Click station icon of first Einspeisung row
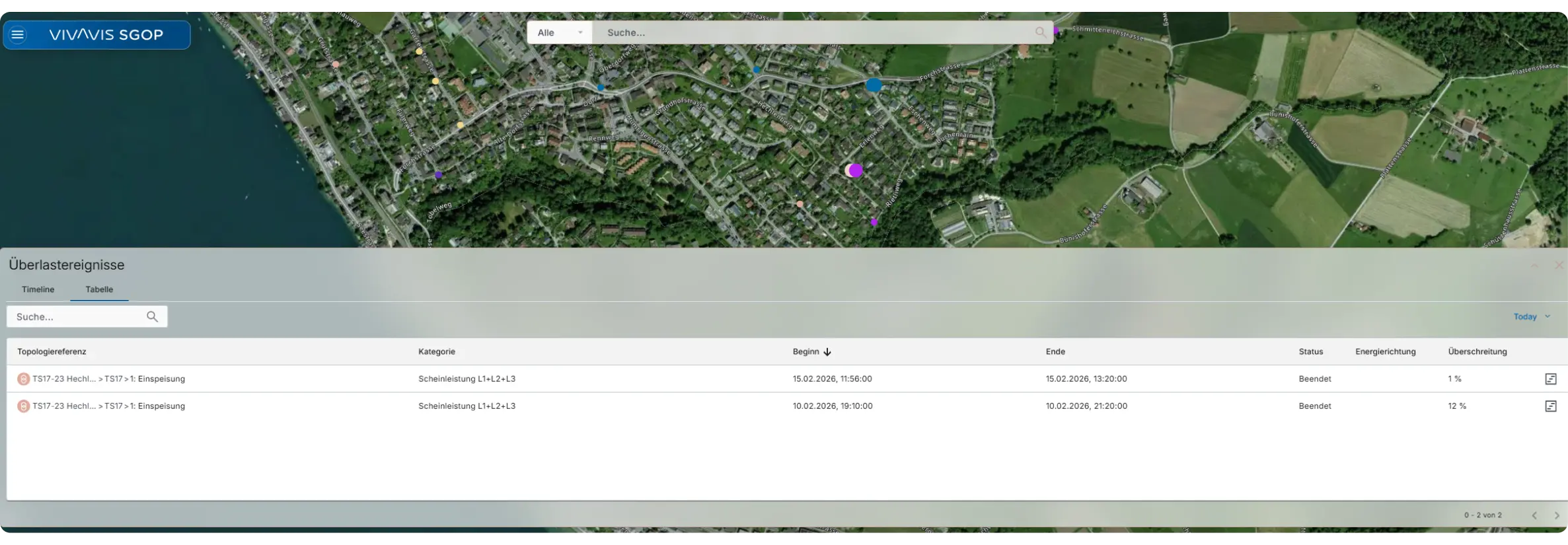The height and width of the screenshot is (545, 1568). [x=23, y=379]
